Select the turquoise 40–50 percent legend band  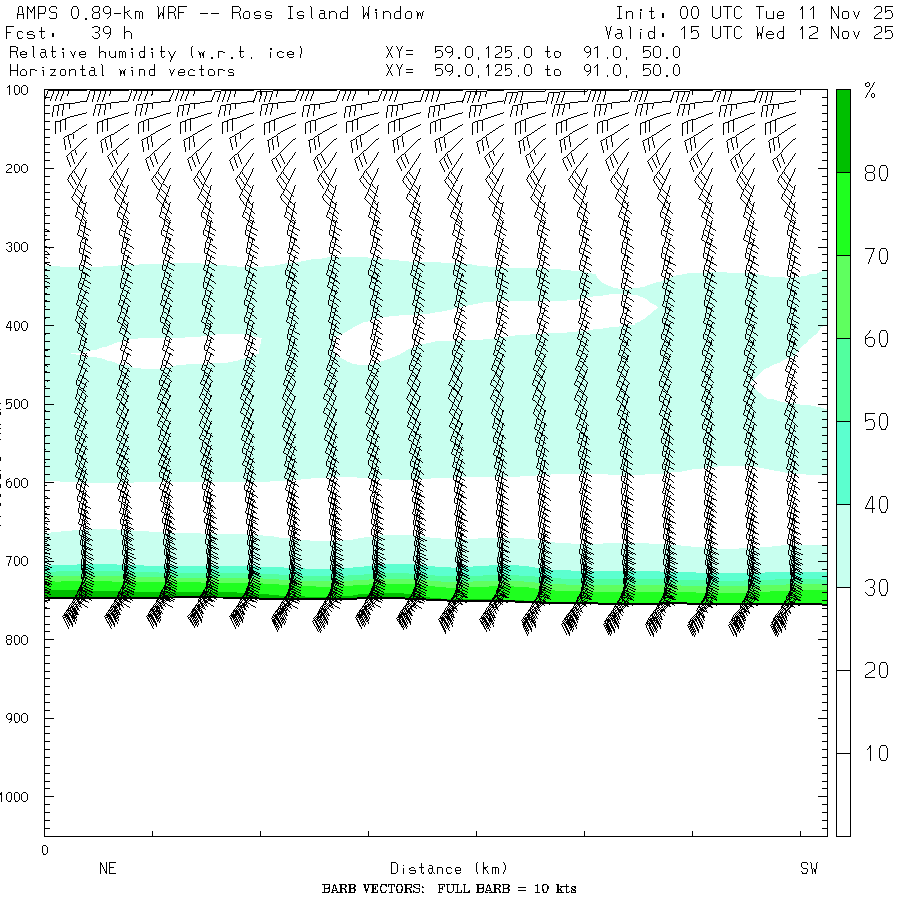click(843, 463)
